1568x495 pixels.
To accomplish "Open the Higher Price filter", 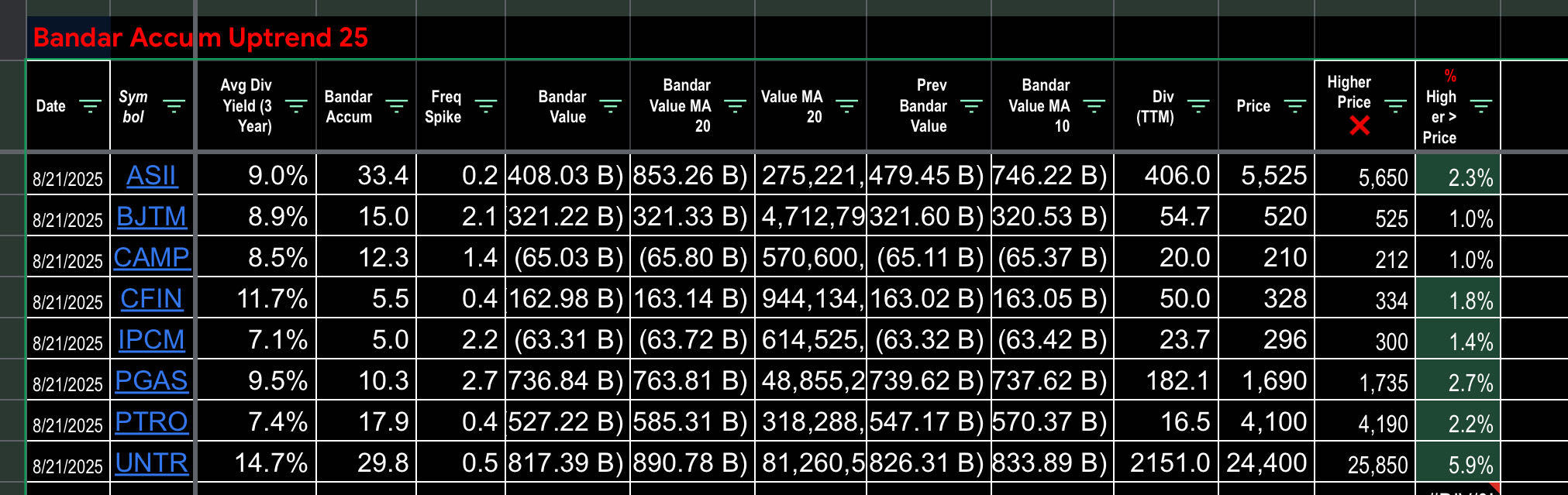I will (x=1395, y=106).
